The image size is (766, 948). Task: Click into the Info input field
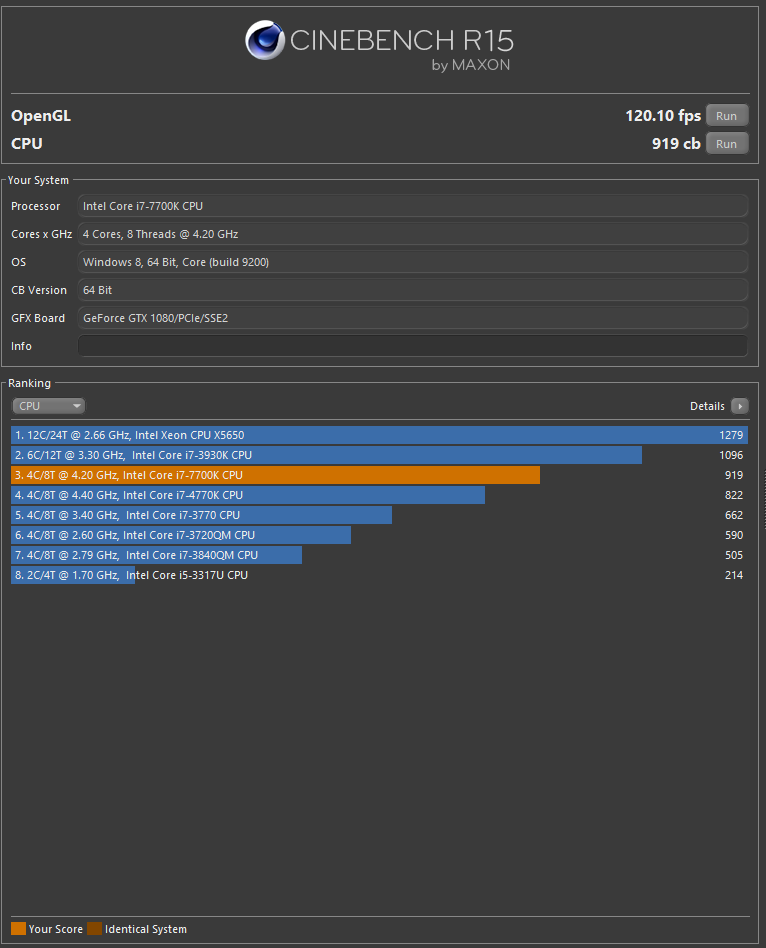pos(413,346)
